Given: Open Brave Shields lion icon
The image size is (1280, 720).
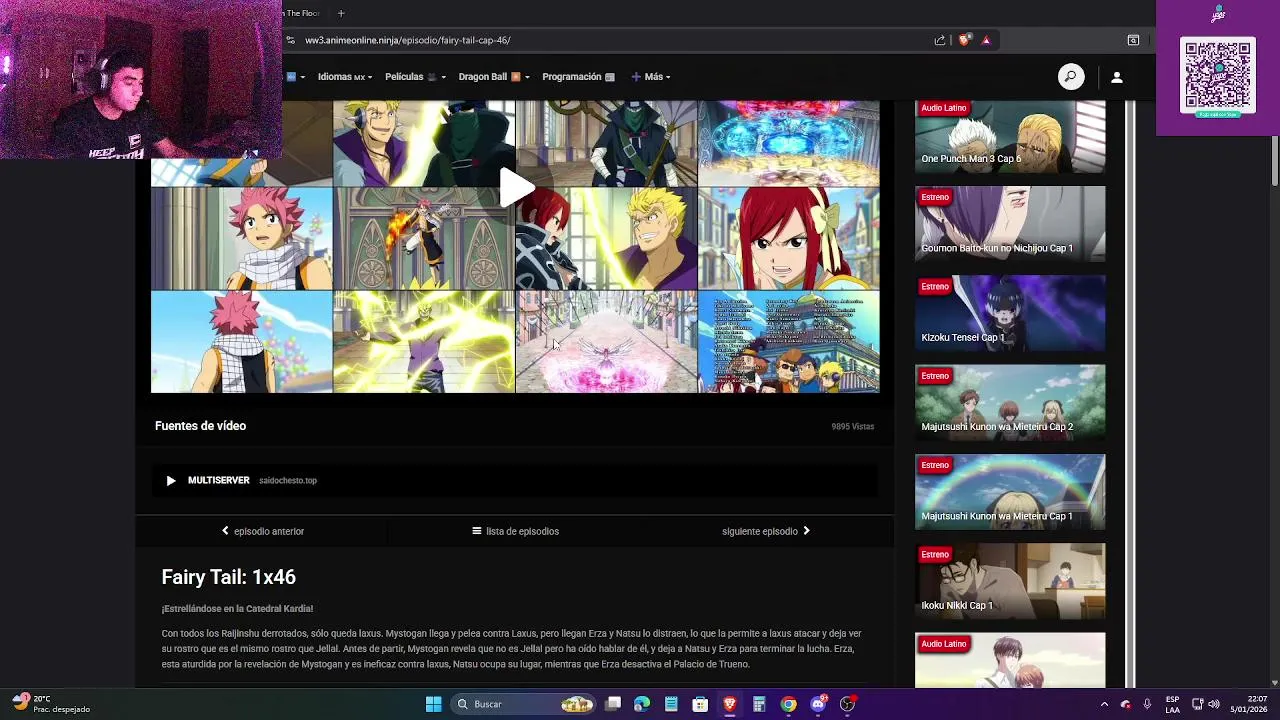Looking at the screenshot, I should (x=964, y=40).
